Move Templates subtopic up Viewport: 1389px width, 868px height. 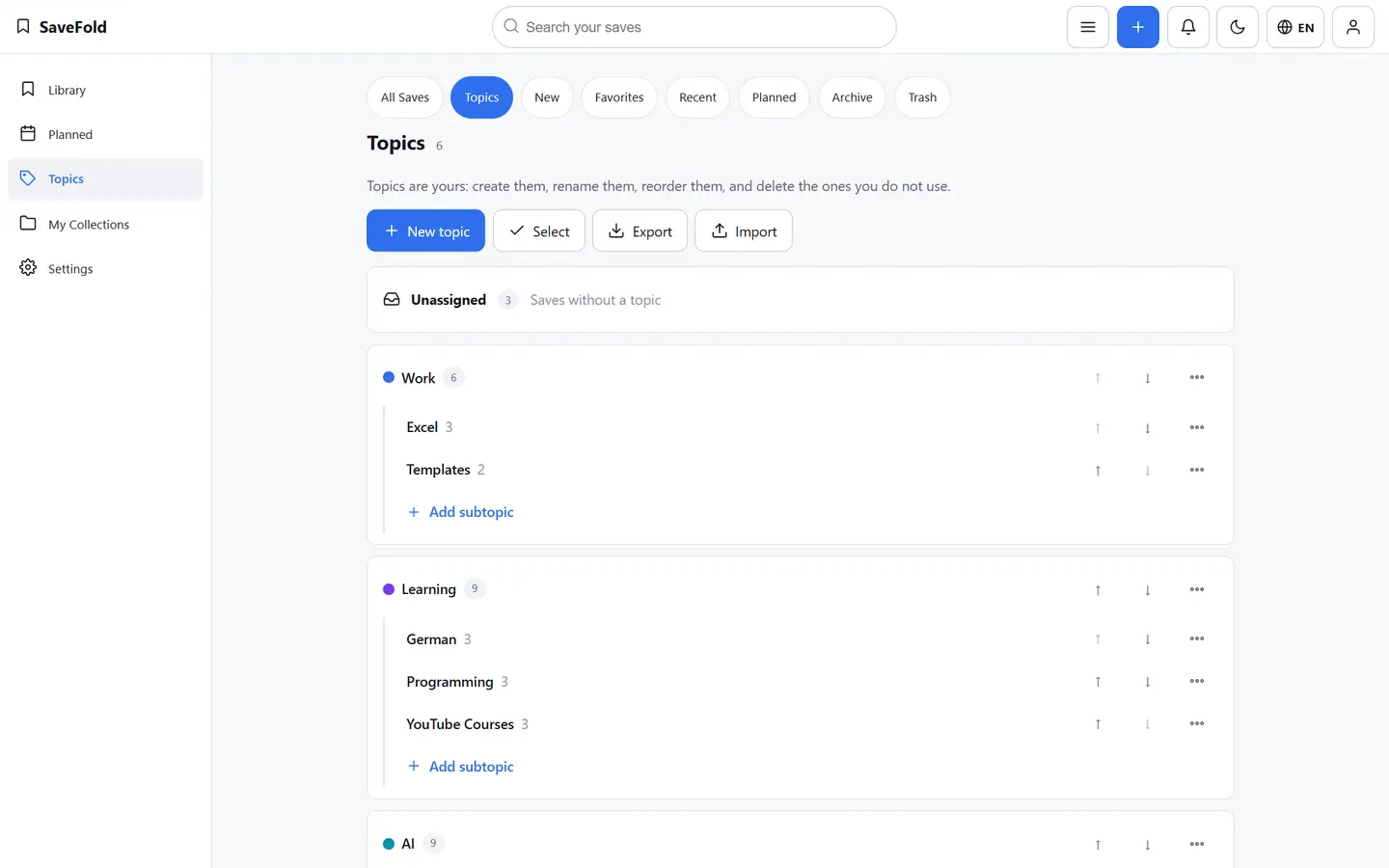[1098, 470]
